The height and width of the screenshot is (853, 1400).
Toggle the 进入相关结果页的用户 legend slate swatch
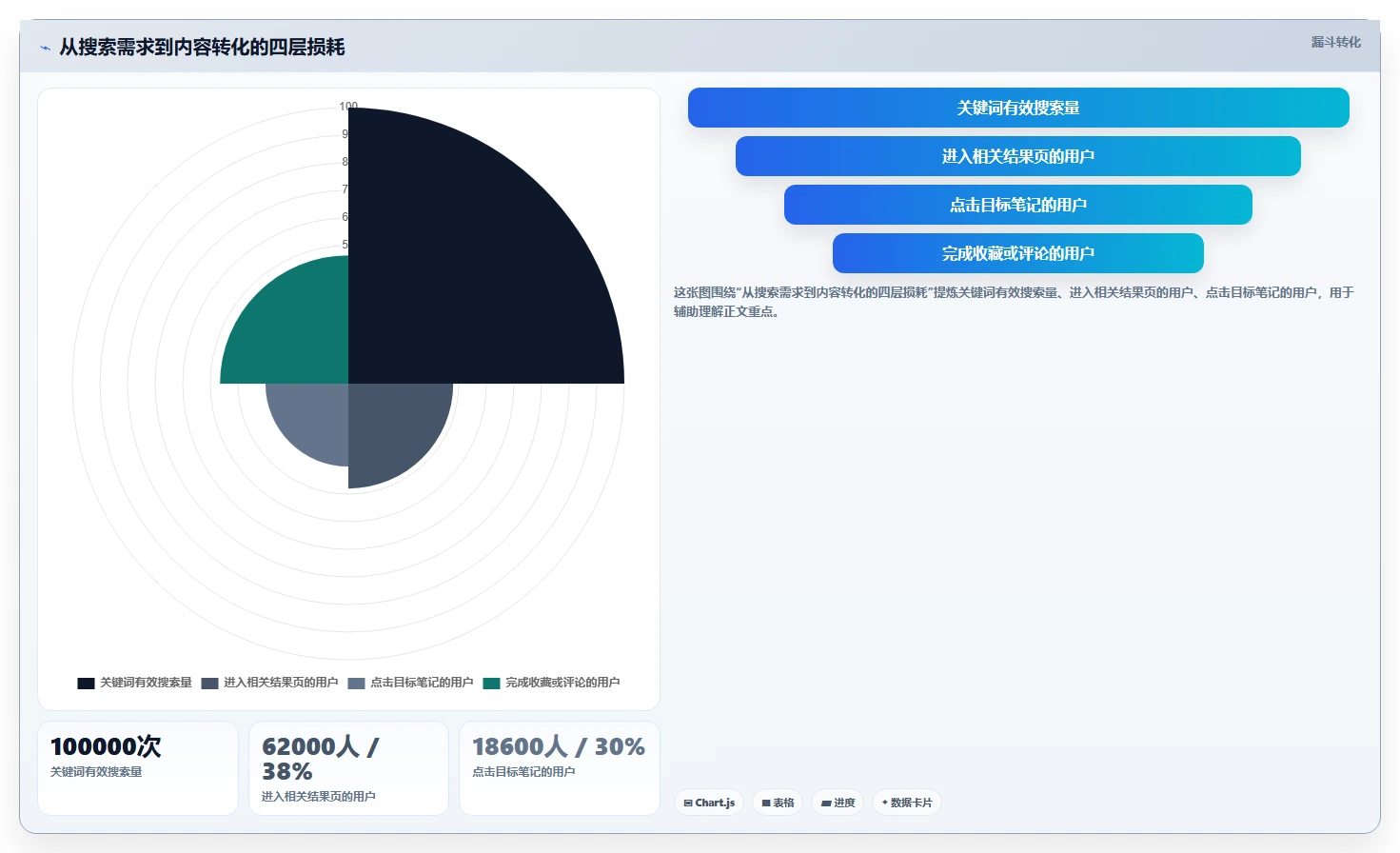tap(209, 683)
